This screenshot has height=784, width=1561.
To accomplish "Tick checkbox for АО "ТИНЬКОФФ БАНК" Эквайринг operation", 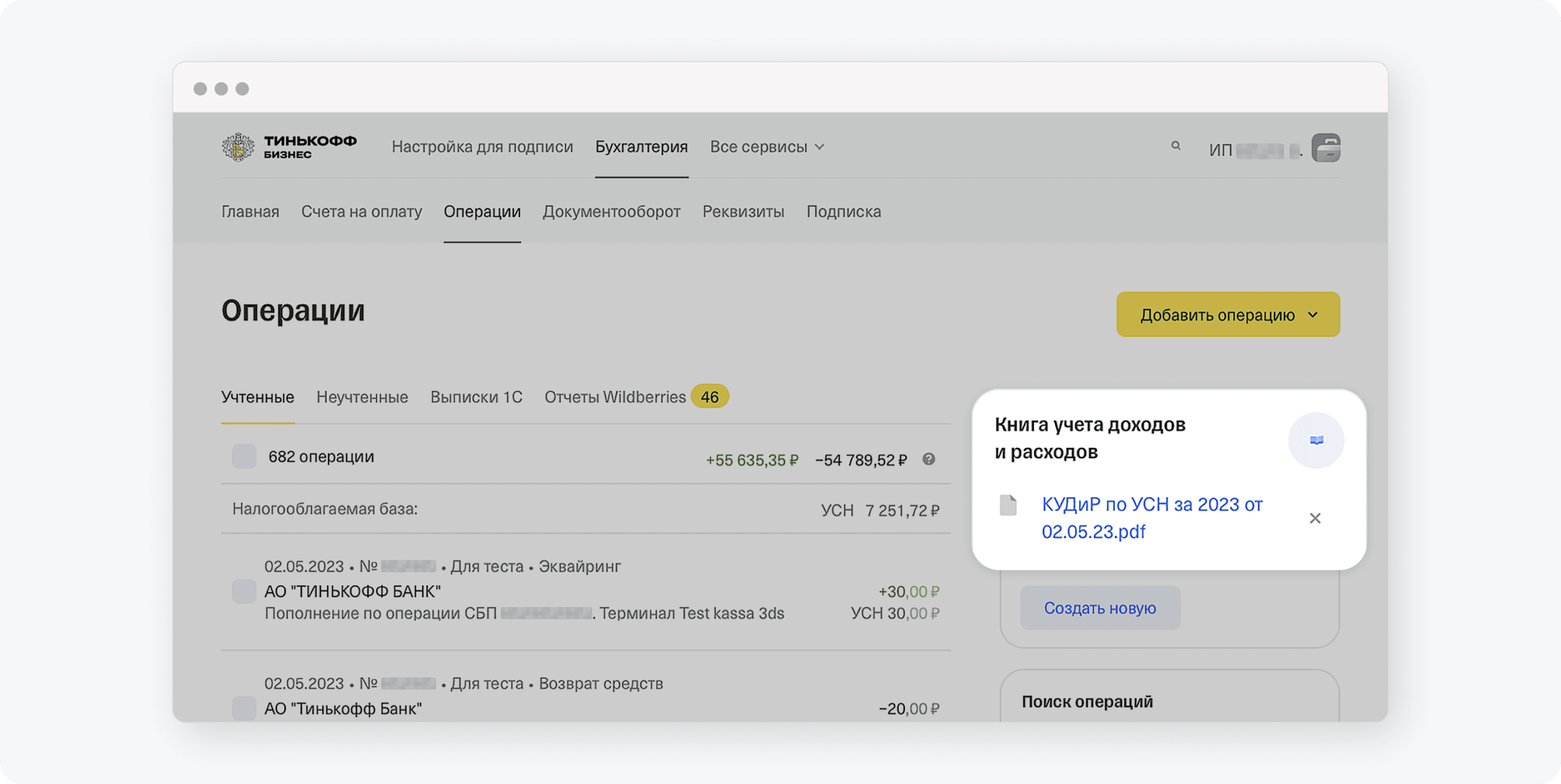I will coord(243,591).
